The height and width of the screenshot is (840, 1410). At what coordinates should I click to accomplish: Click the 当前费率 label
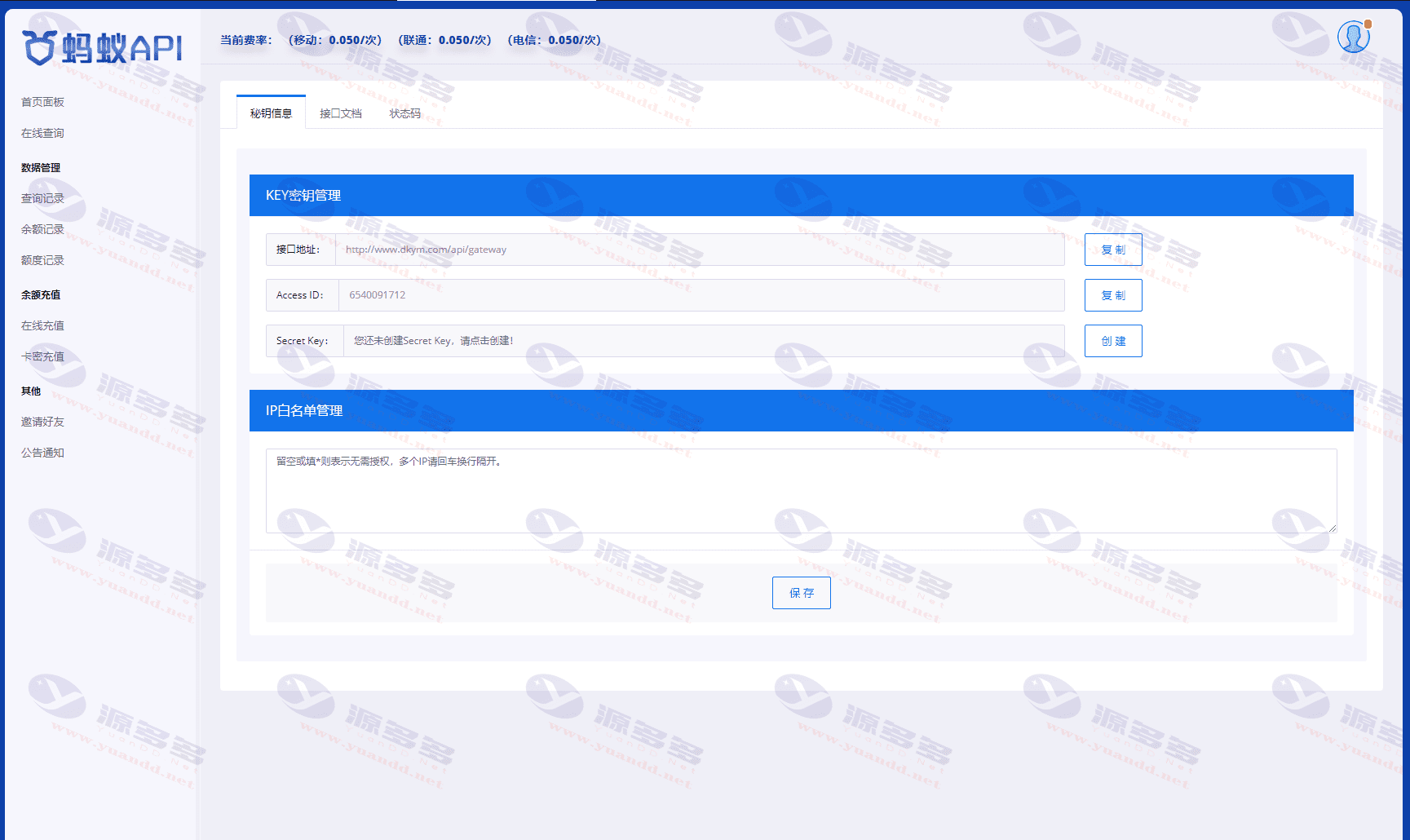click(245, 40)
